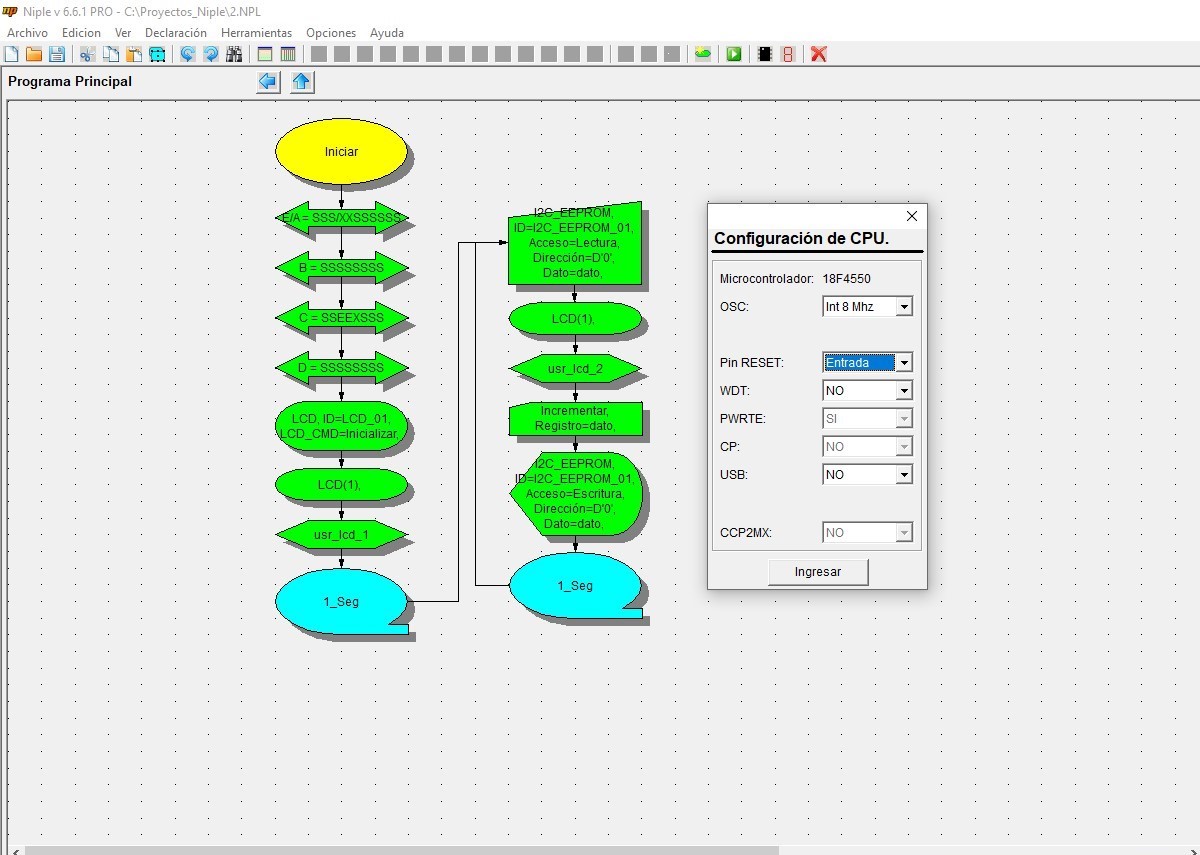Create a new file from the toolbar
This screenshot has height=855, width=1200.
[x=12, y=54]
